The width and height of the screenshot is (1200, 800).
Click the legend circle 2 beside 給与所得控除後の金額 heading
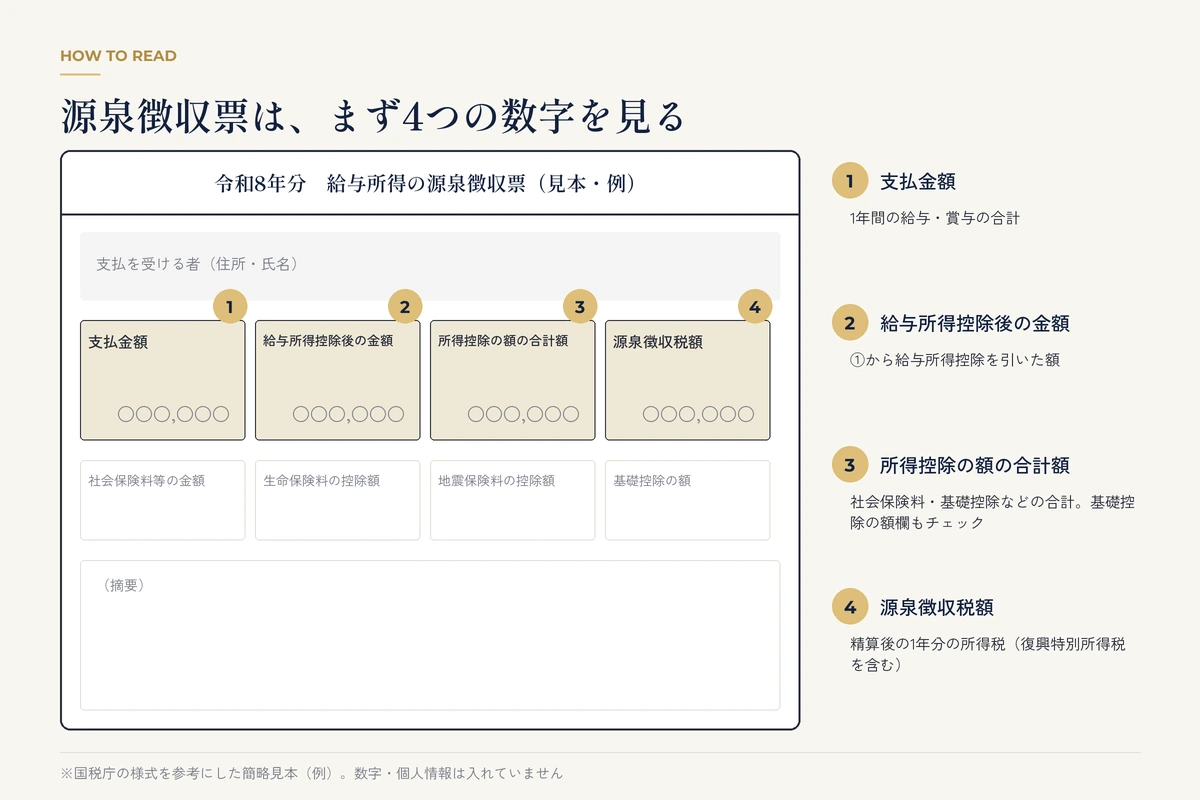850,323
